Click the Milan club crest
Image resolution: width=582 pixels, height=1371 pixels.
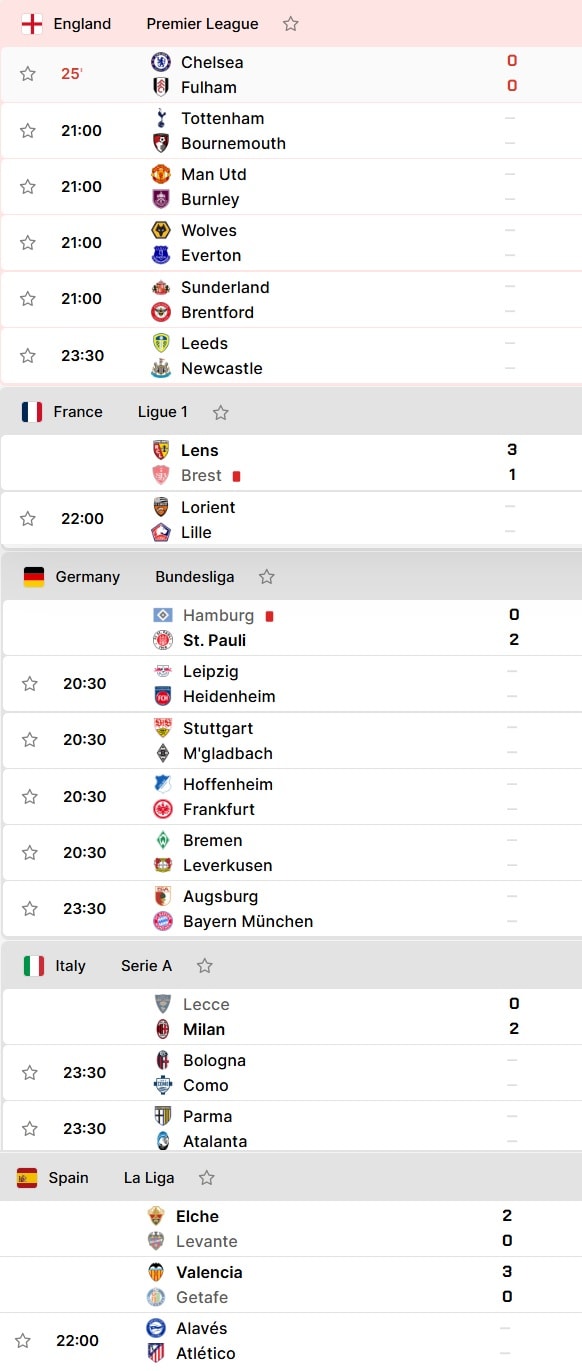(163, 1029)
